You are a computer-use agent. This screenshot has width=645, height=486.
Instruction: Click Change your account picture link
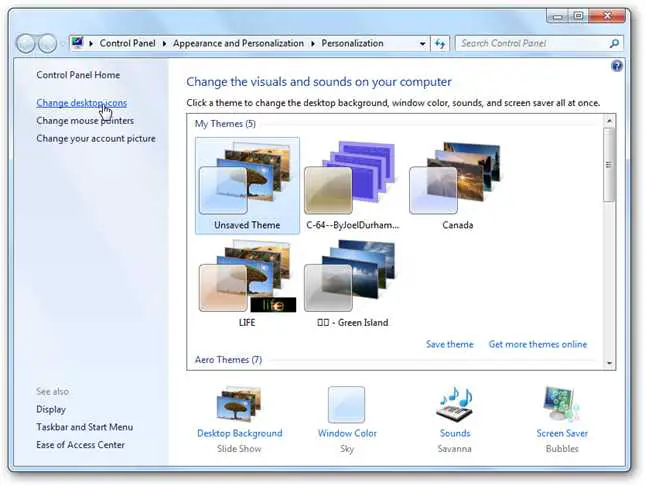[96, 138]
